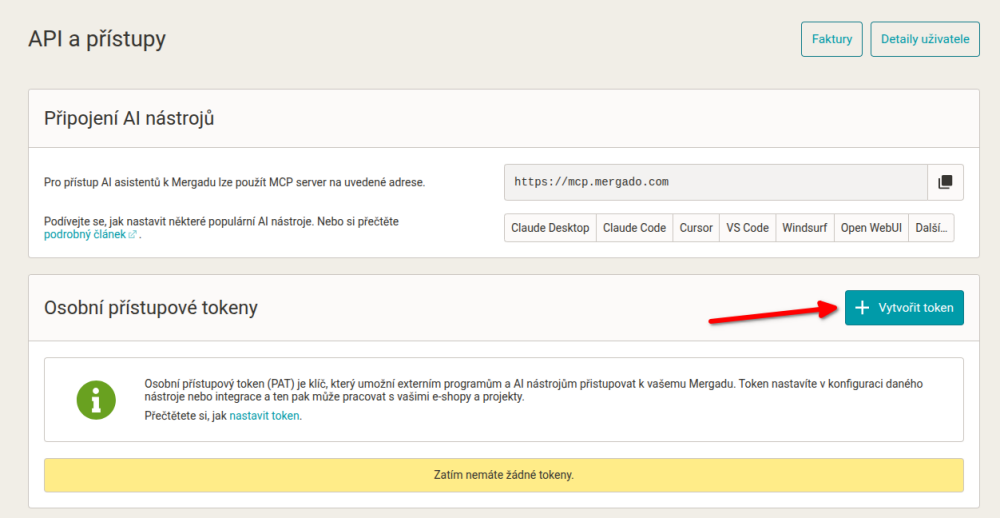Select the Claude Code setup option

635,228
